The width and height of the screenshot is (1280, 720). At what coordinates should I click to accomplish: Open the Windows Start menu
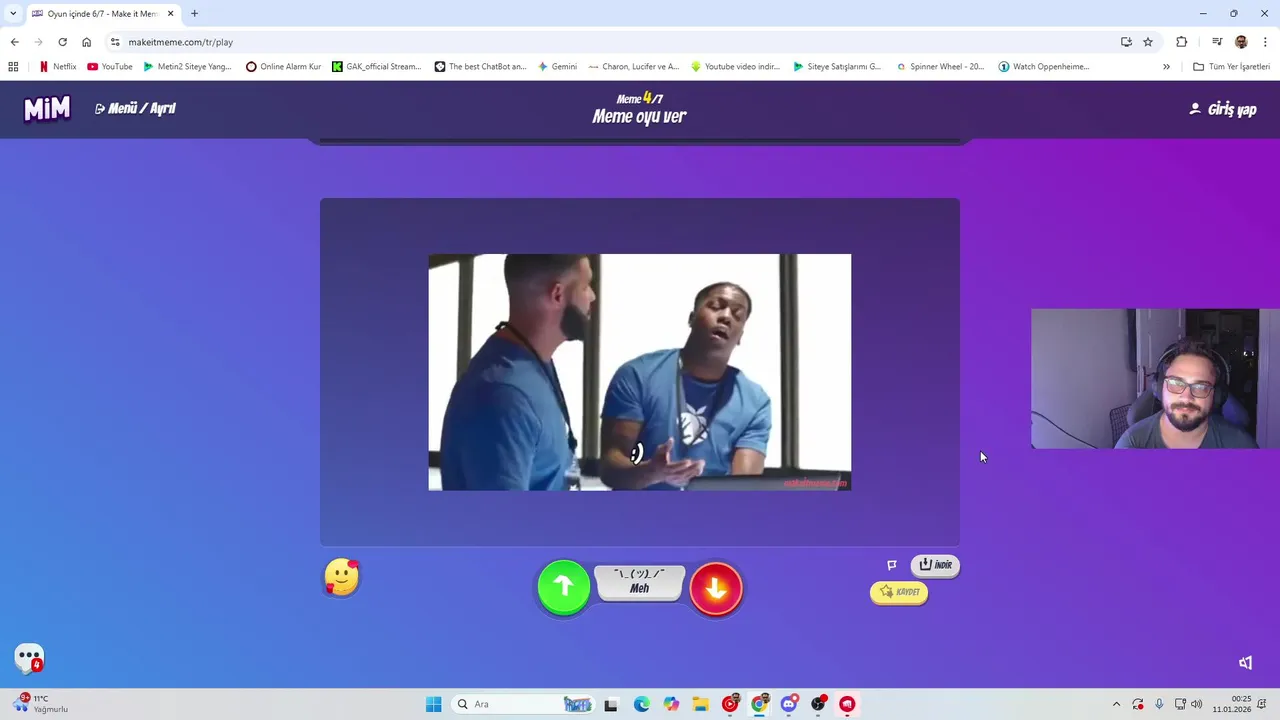coord(433,704)
